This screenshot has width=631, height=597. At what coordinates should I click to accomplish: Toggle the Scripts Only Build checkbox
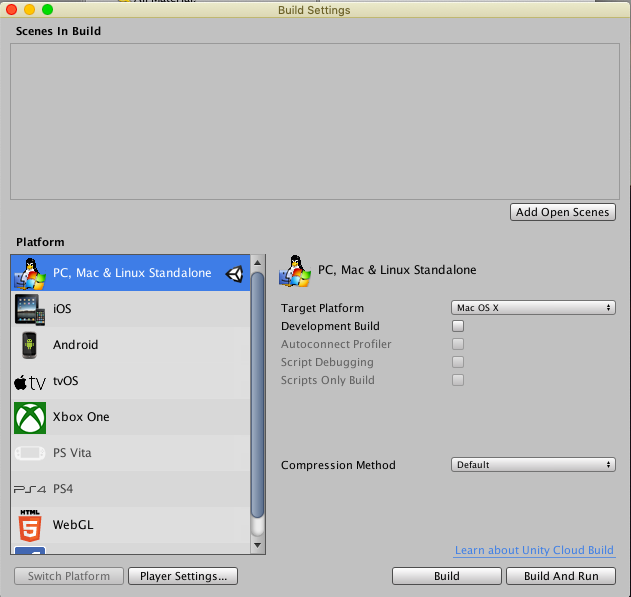coord(458,380)
